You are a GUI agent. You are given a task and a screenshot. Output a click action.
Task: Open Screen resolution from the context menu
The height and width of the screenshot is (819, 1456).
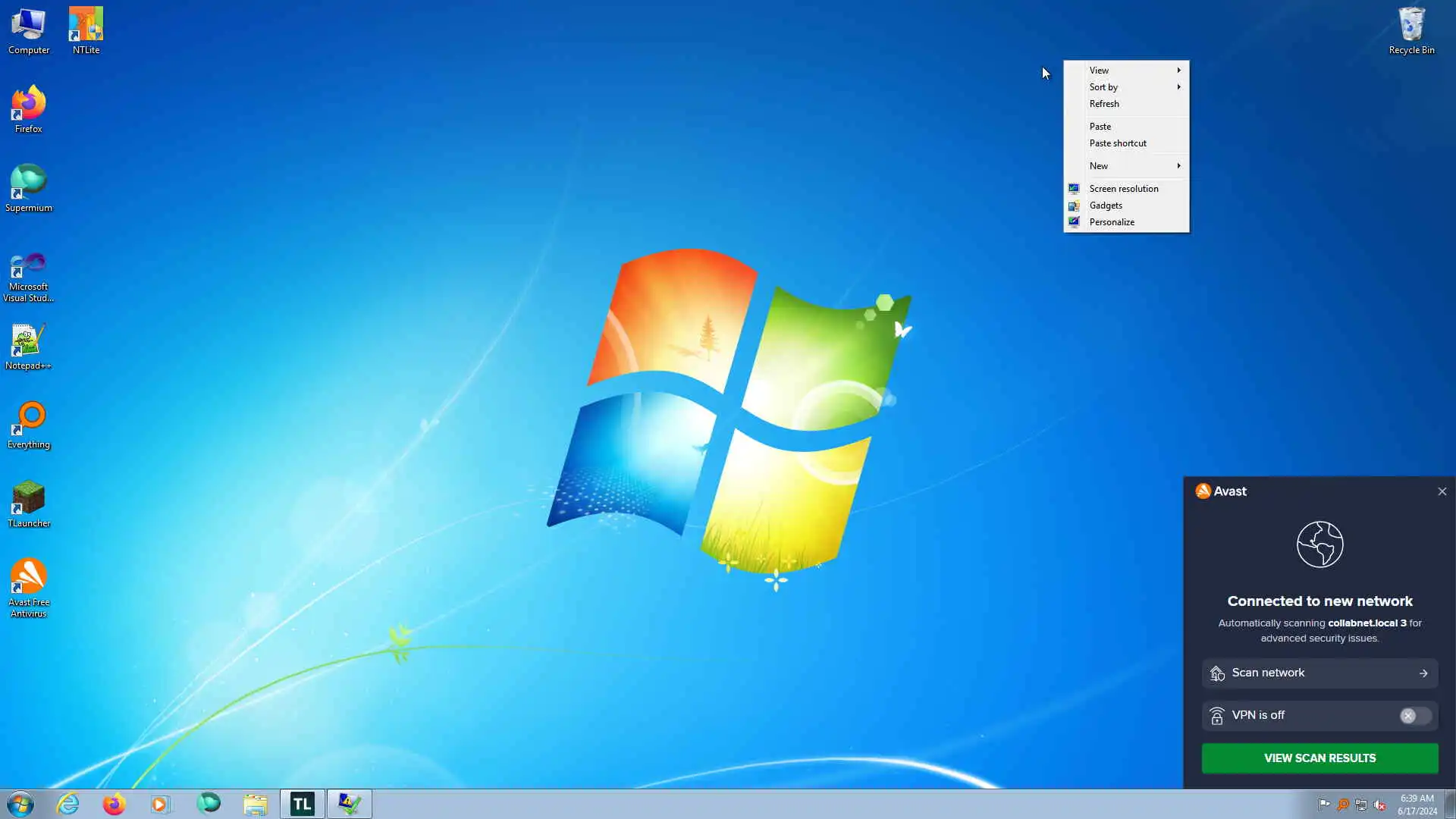tap(1123, 189)
